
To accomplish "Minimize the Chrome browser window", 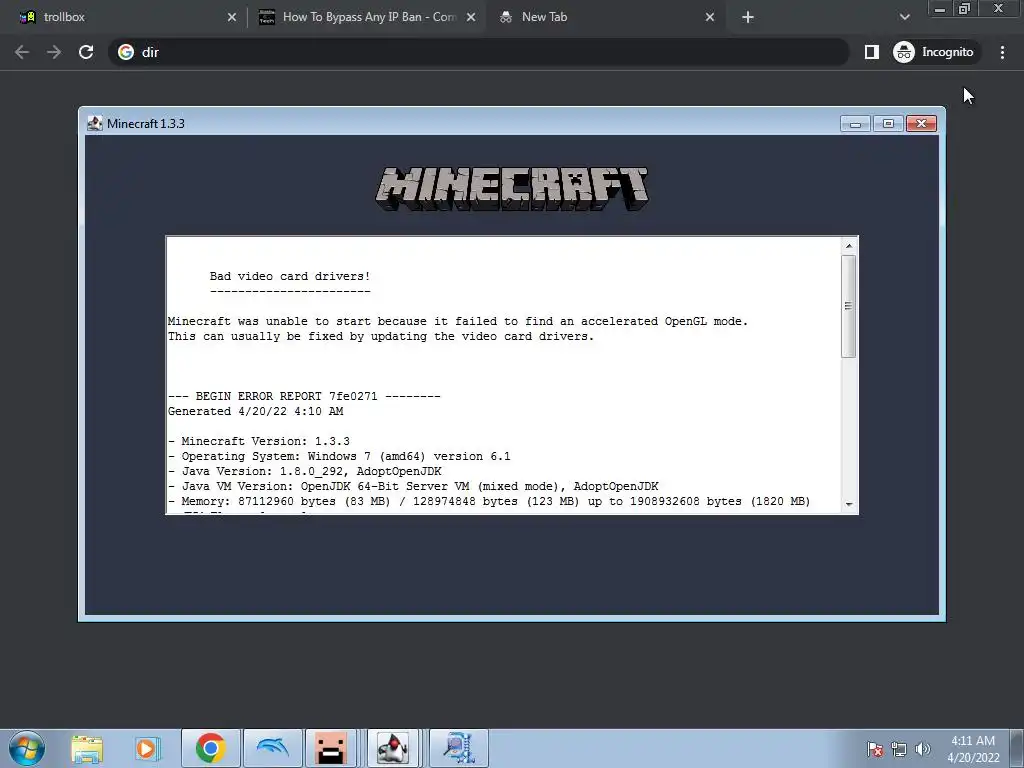I will coord(940,8).
